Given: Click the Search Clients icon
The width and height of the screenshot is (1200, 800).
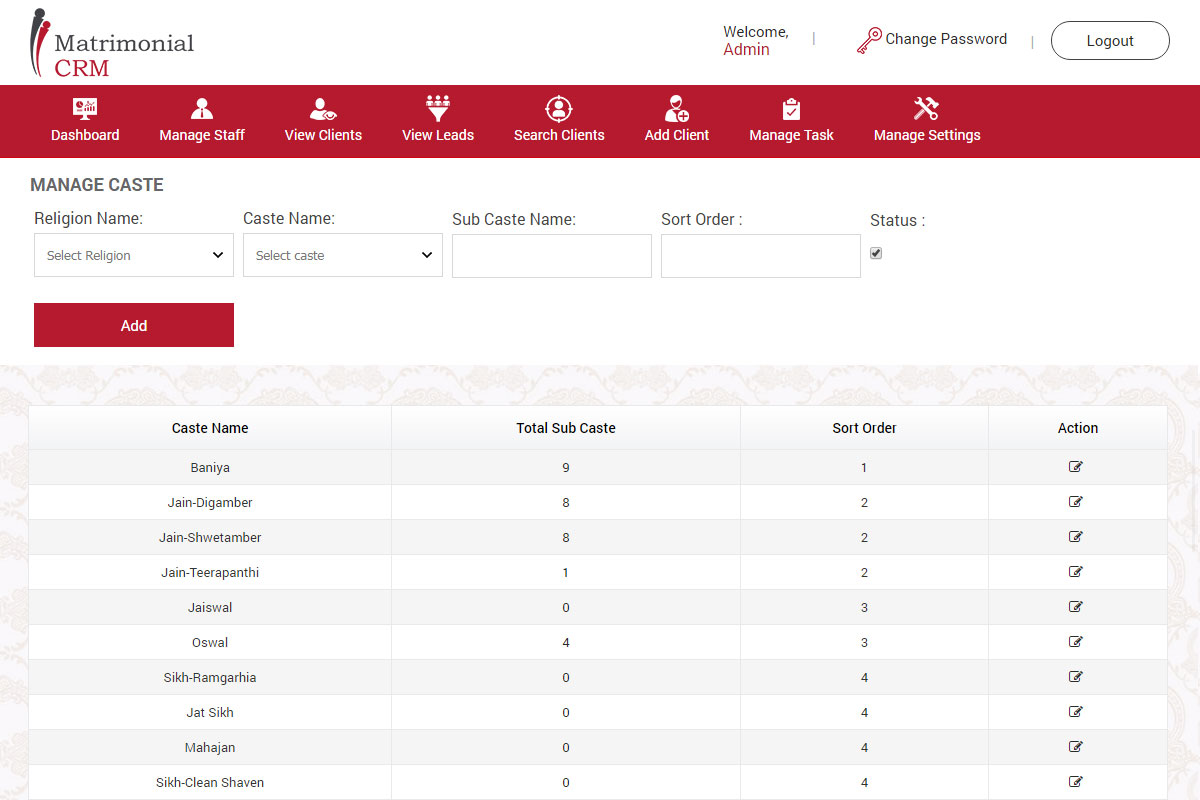Looking at the screenshot, I should [558, 120].
